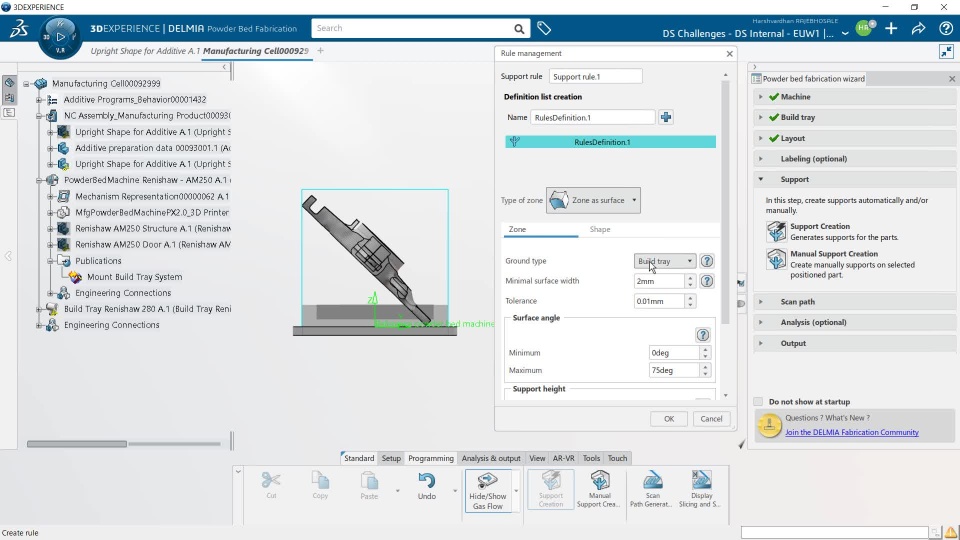Screen dimensions: 960x540
Task: Click Cancel in Rule management
Action: point(711,419)
